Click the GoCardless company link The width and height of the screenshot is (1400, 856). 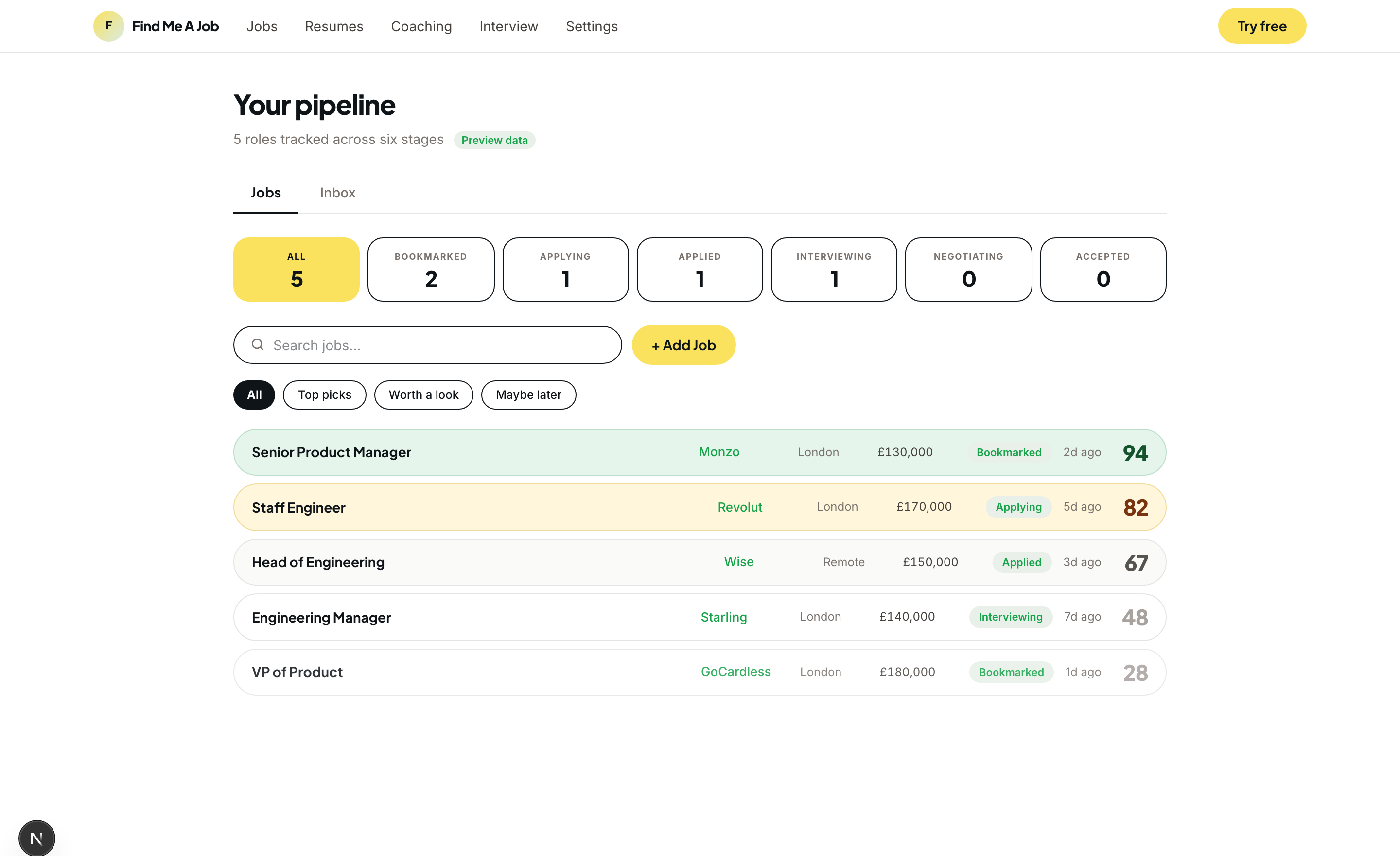click(x=736, y=672)
